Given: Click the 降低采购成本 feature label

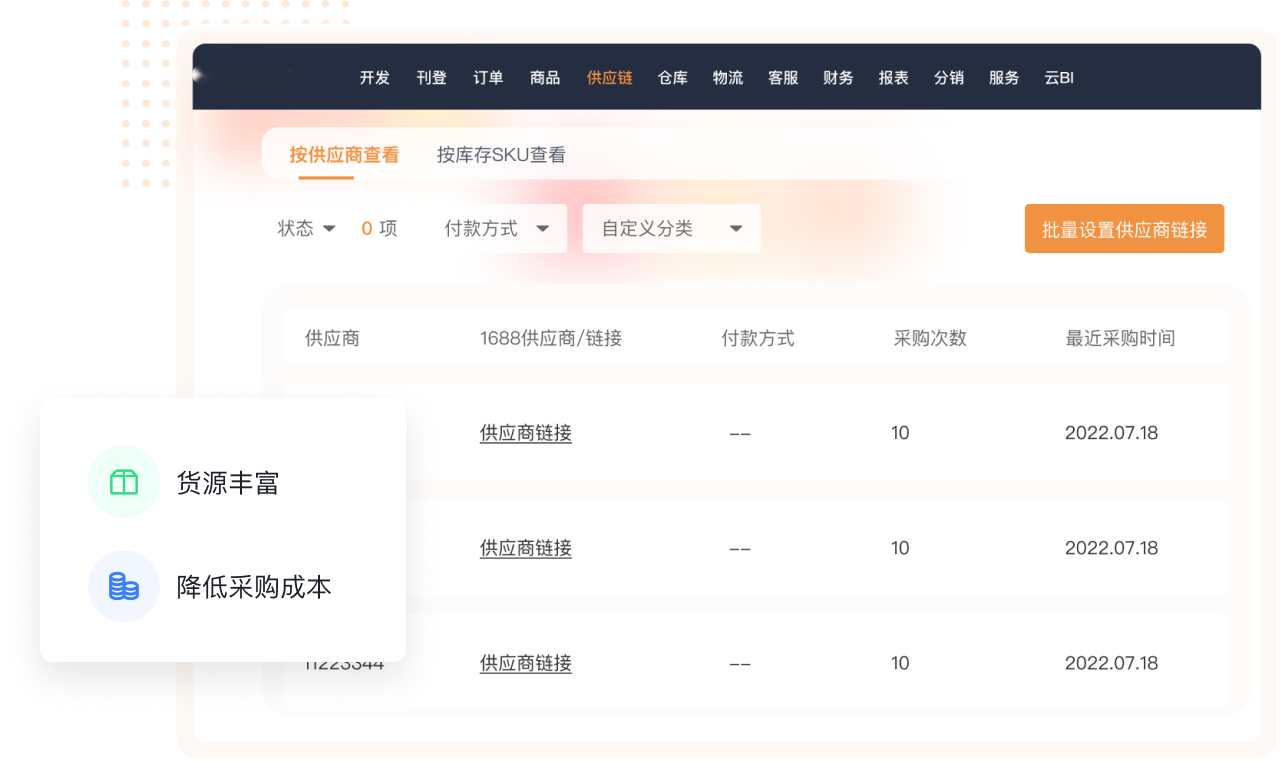Looking at the screenshot, I should 254,587.
